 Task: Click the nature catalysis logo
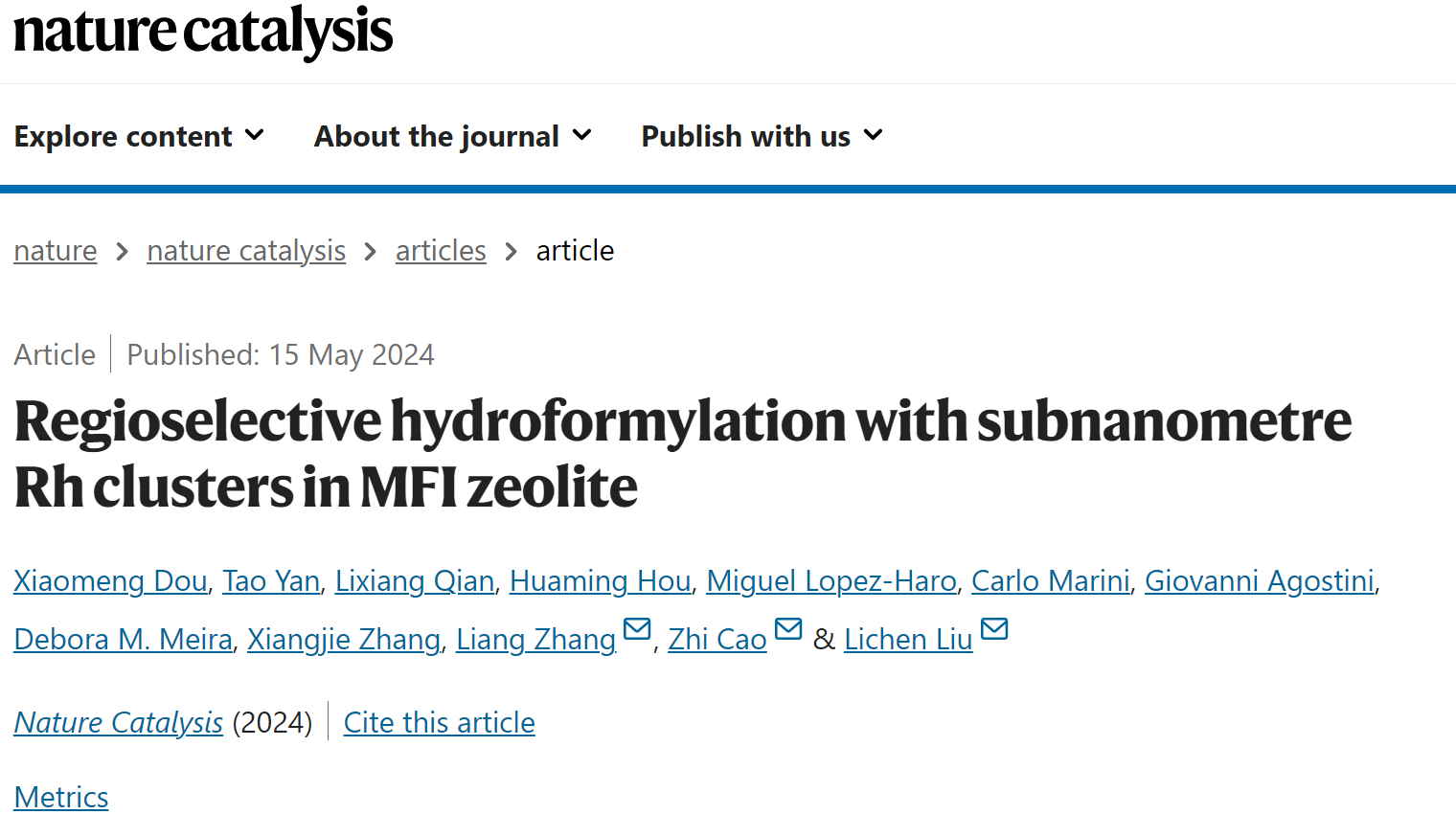pyautogui.click(x=203, y=30)
